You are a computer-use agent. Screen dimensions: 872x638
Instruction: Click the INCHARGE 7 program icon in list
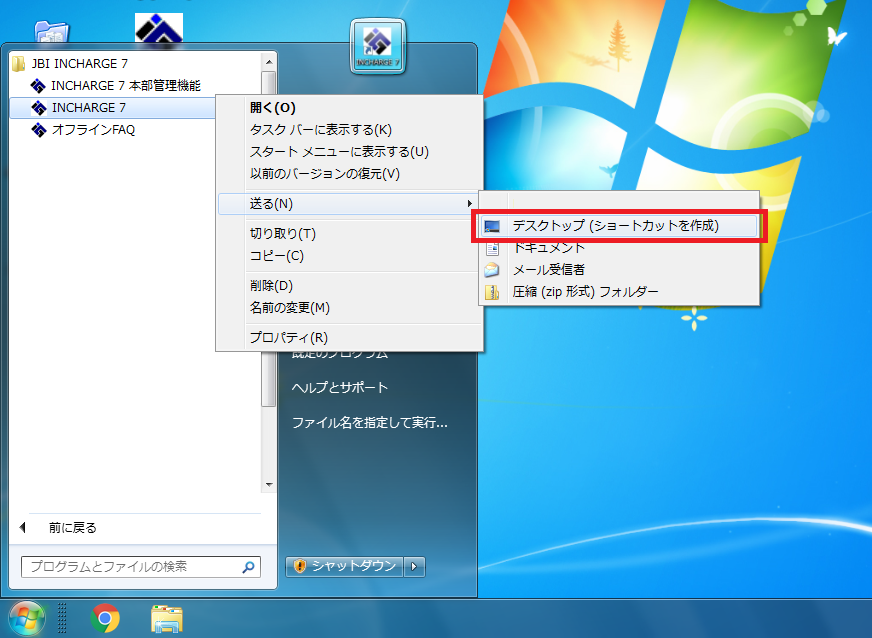38,108
